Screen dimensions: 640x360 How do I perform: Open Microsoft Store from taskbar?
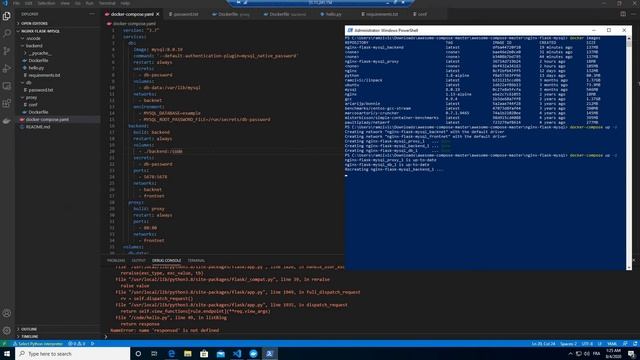204,353
